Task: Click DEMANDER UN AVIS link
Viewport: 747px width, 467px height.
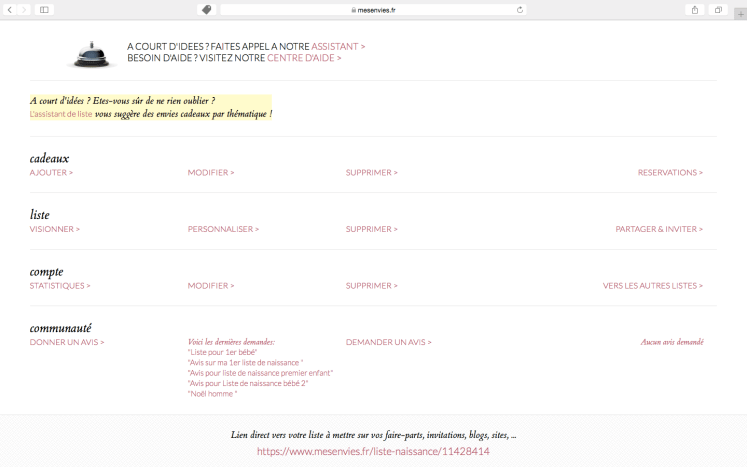Action: coord(388,342)
